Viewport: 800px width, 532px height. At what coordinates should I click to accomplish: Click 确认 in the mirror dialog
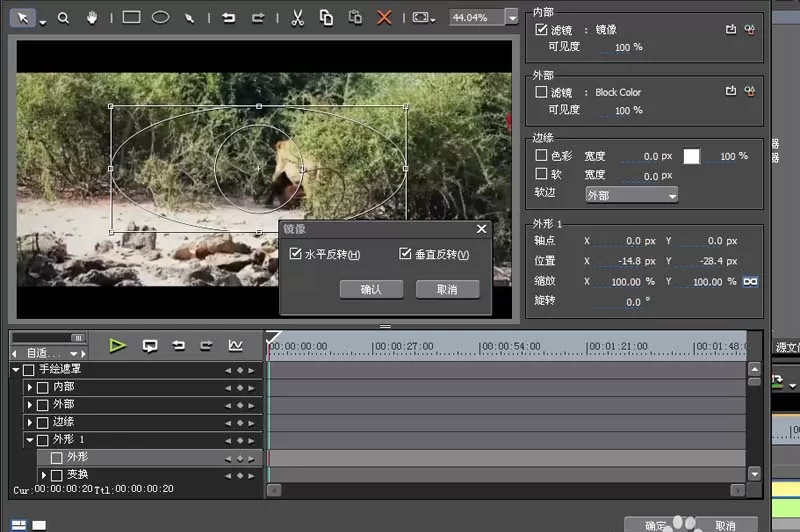click(371, 289)
